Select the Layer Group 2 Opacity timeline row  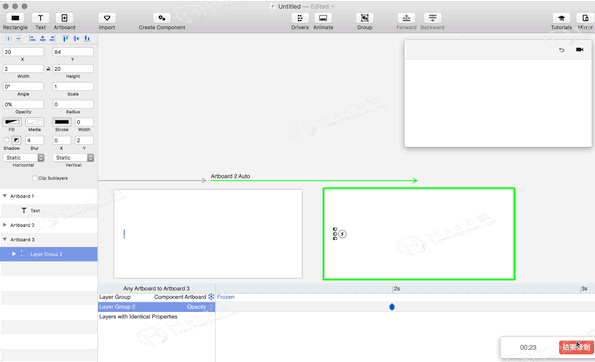point(156,307)
